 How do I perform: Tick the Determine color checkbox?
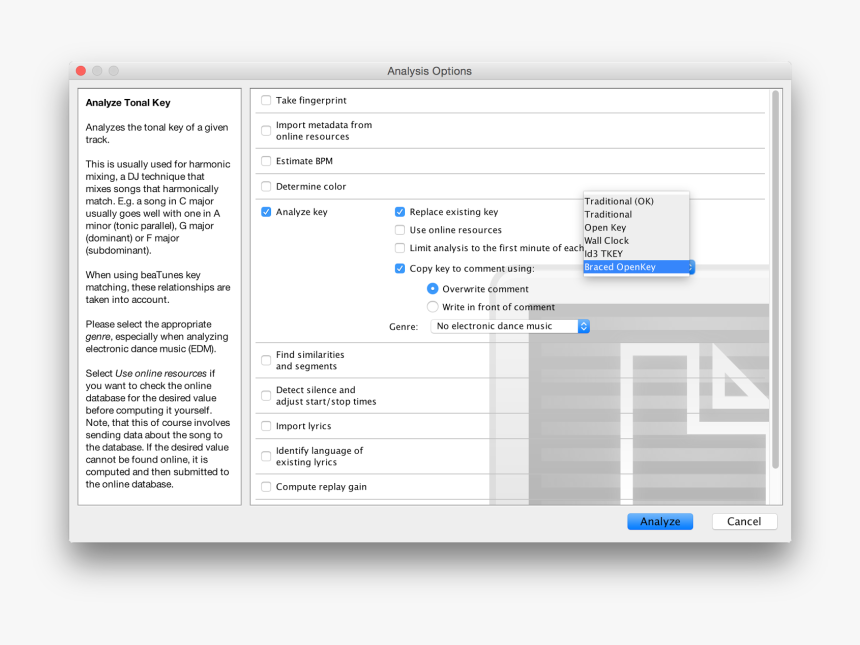click(x=266, y=187)
